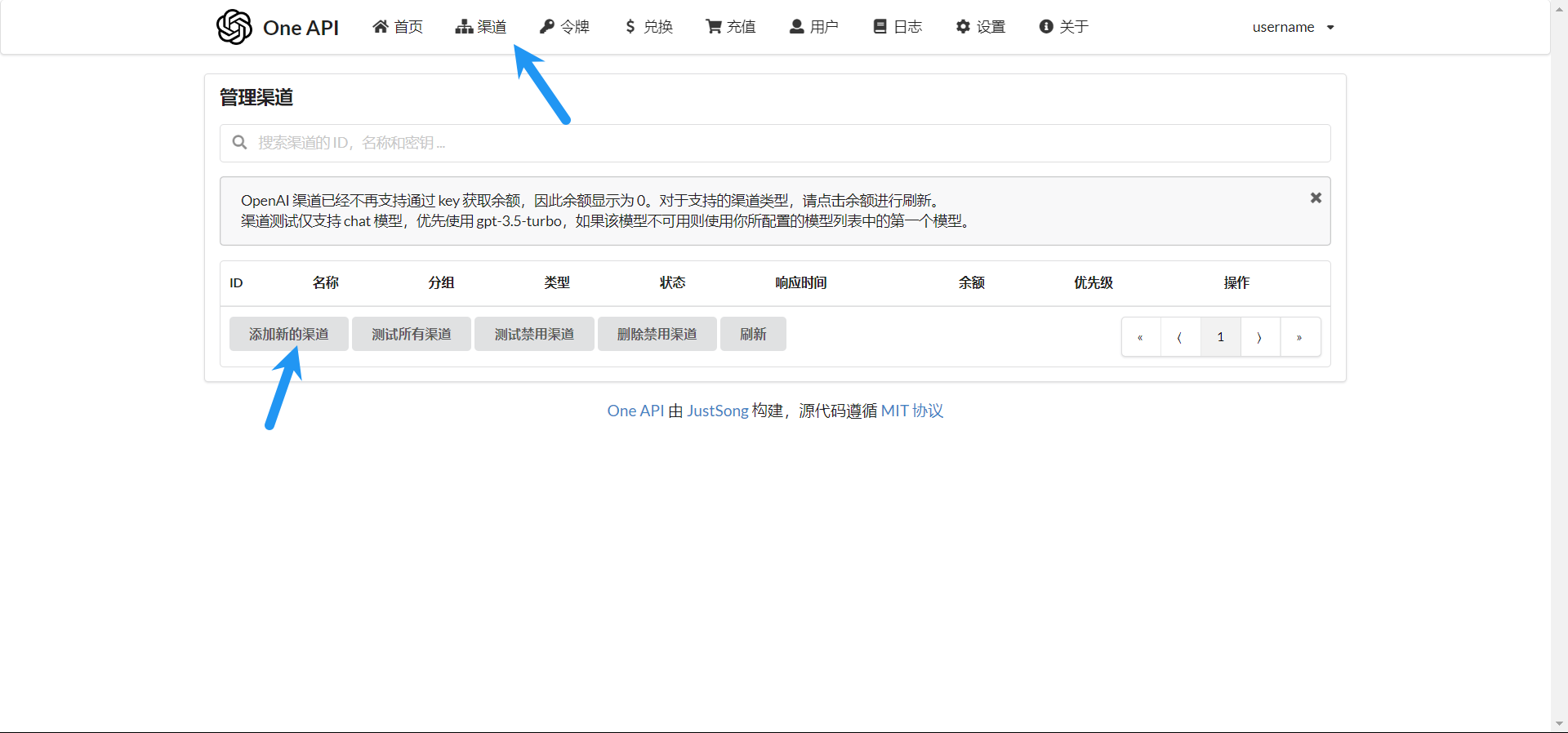Open the JustSong footer link
The height and width of the screenshot is (733, 1568).
point(717,411)
